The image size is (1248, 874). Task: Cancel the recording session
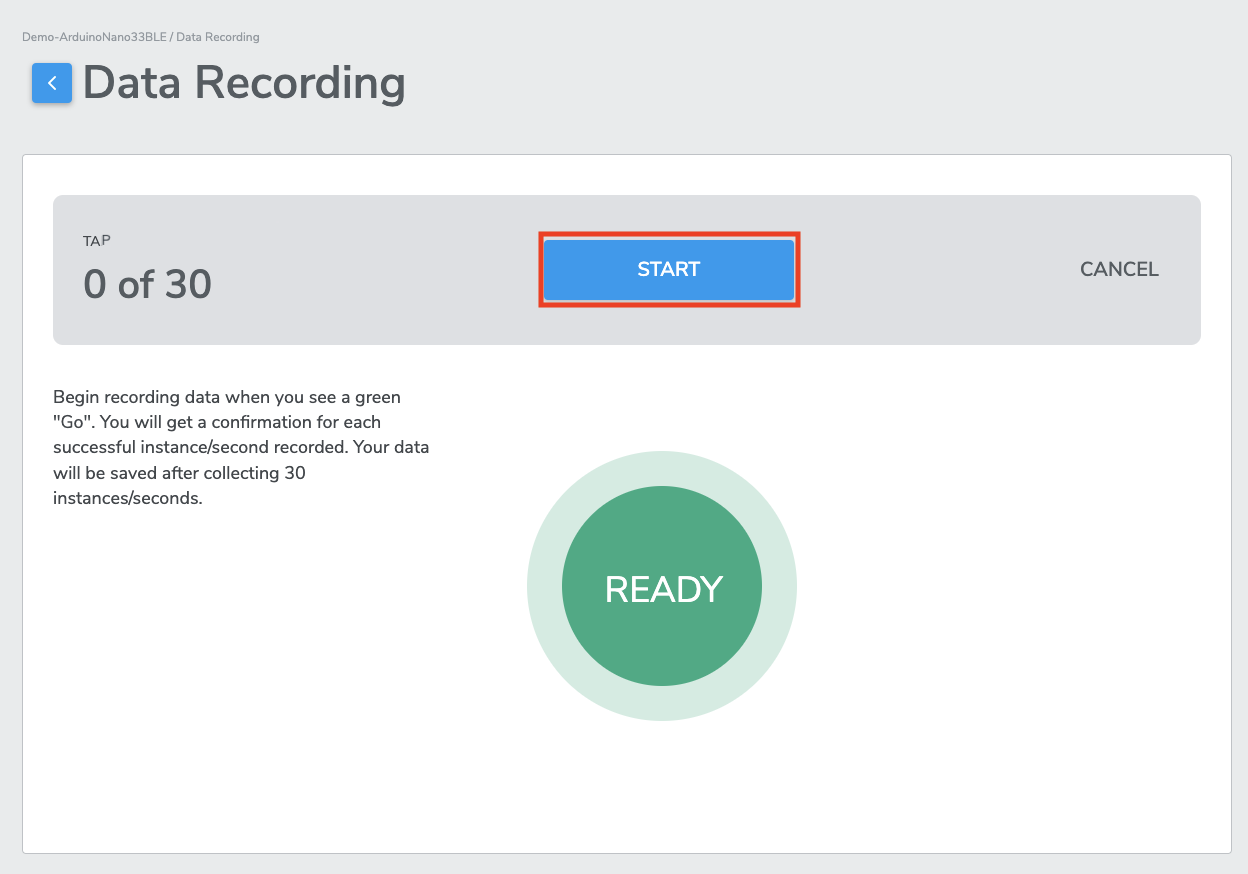point(1119,269)
